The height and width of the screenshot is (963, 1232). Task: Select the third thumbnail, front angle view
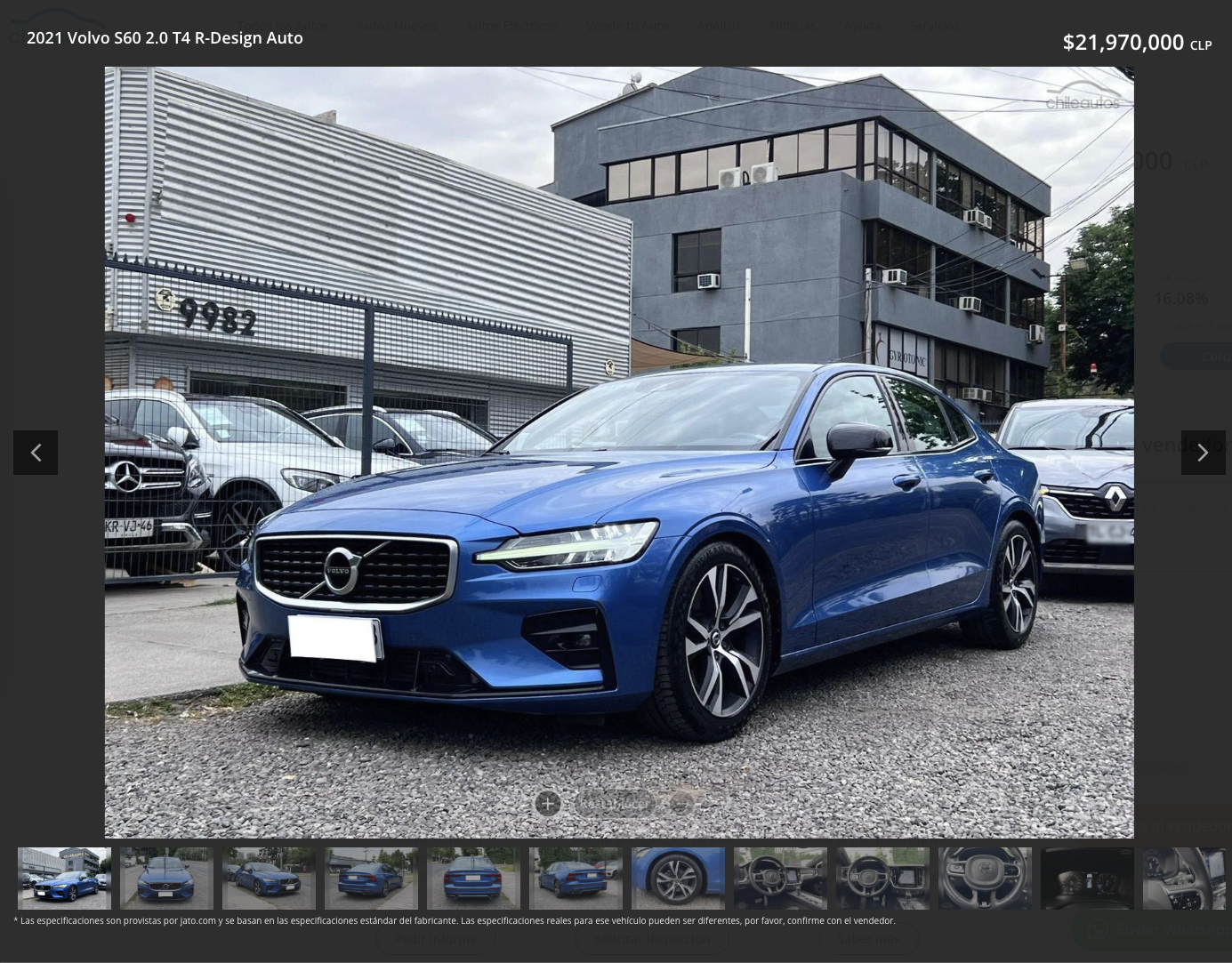click(269, 879)
